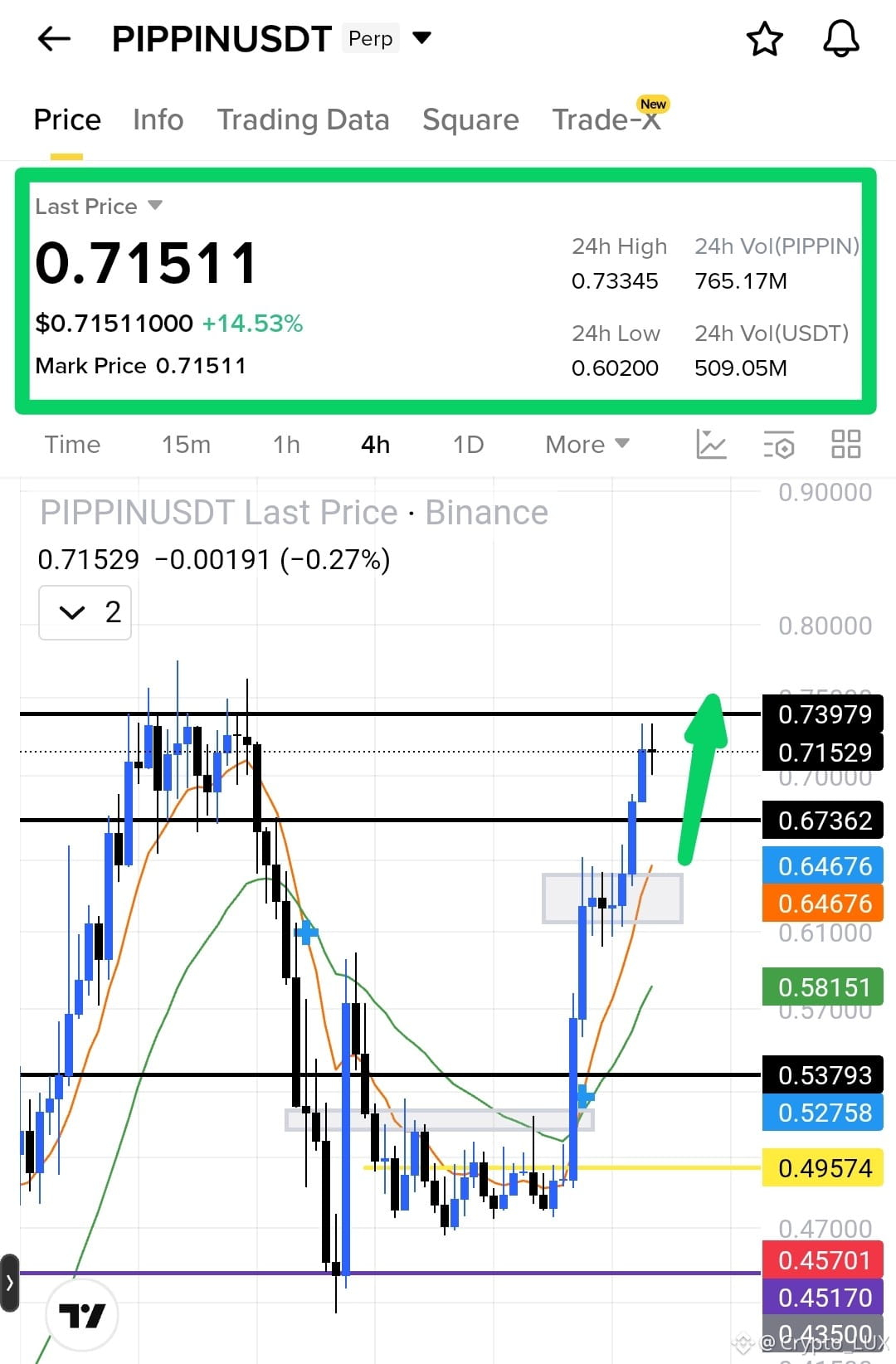The height and width of the screenshot is (1364, 896).
Task: Click the purple 0.45170 price label
Action: pyautogui.click(x=823, y=1298)
